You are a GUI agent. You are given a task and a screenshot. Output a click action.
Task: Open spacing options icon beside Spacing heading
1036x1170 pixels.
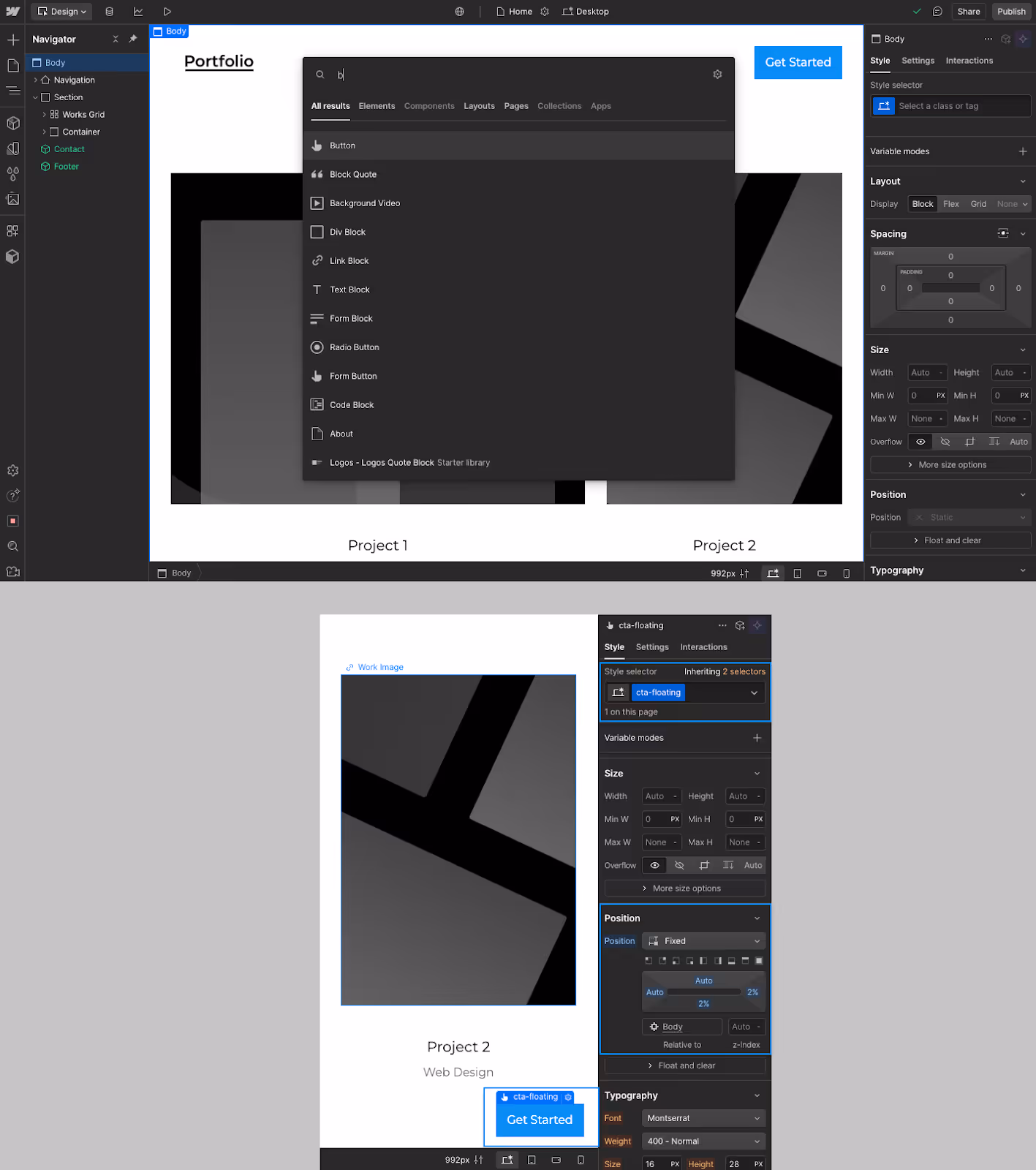(x=1003, y=233)
